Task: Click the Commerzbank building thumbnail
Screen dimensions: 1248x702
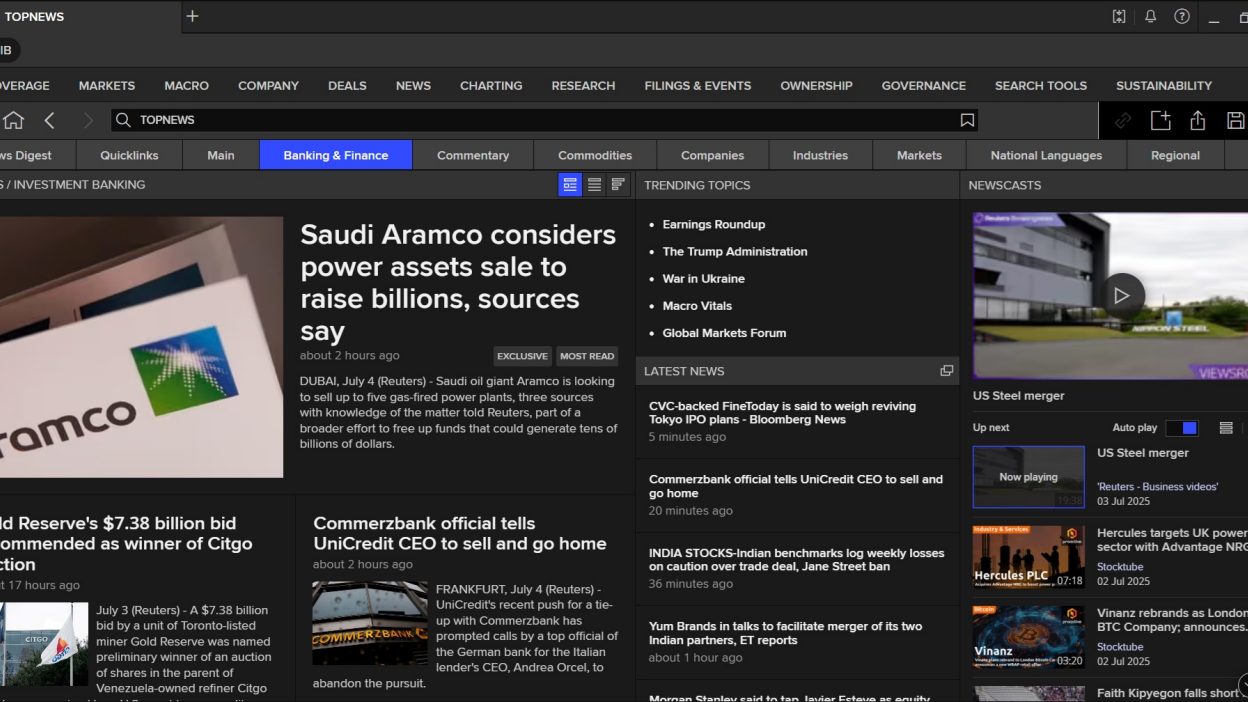Action: tap(370, 623)
